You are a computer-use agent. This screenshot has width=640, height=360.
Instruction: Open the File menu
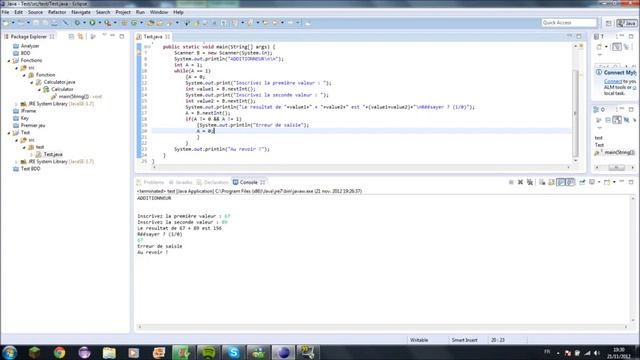5,12
